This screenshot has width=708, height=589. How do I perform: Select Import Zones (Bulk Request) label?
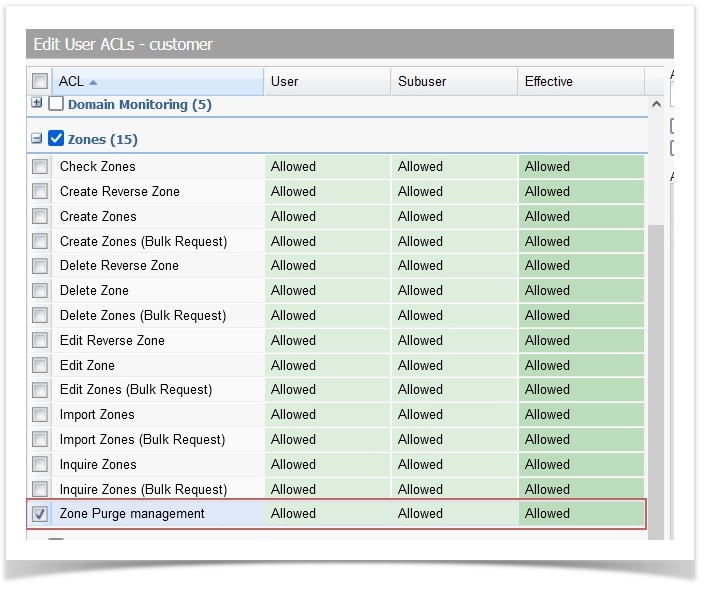(x=142, y=439)
